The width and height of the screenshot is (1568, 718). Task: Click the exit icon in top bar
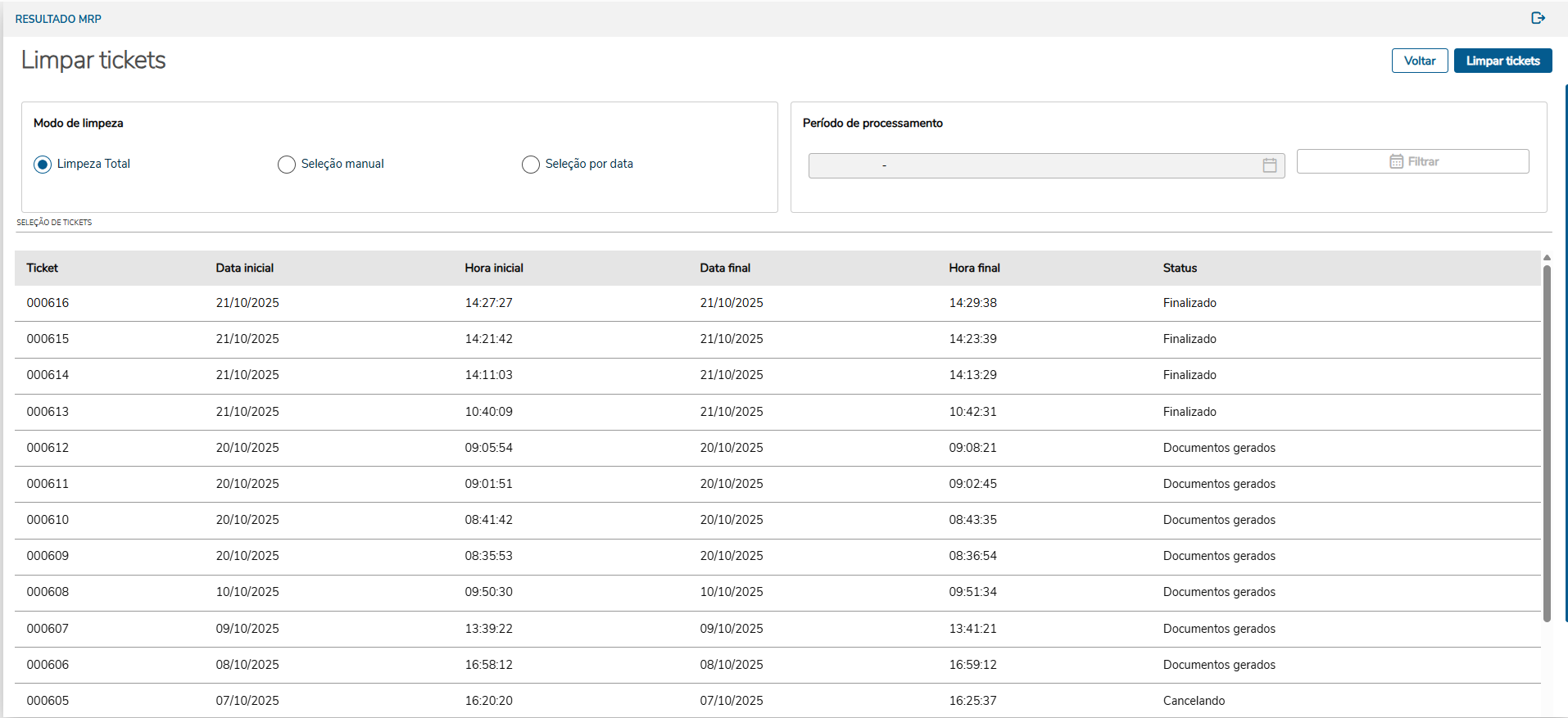(1538, 18)
